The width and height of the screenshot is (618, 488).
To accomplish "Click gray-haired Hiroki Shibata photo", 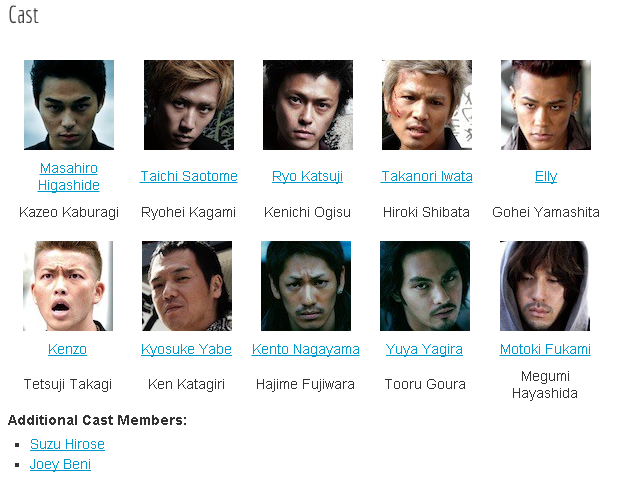I will pos(427,105).
